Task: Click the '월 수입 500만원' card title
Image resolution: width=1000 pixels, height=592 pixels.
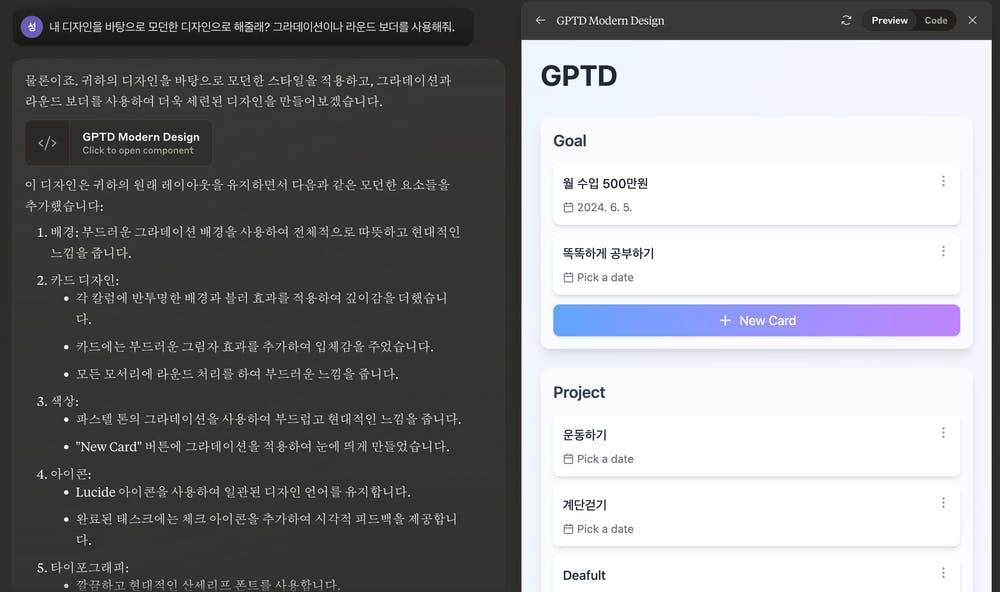Action: click(x=605, y=184)
